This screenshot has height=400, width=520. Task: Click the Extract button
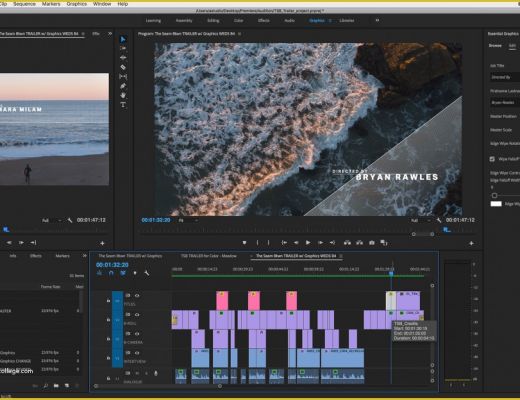[x=359, y=243]
